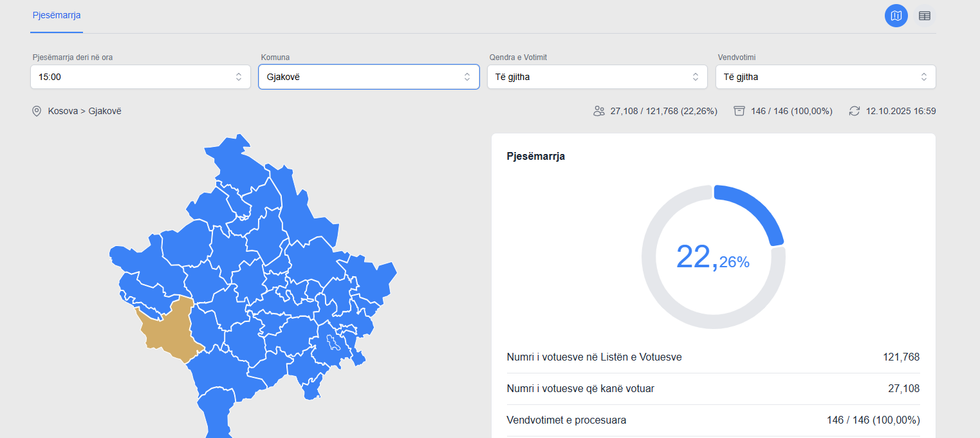Expand the Komuna dropdown showing Gjakovë
980x438 pixels.
[368, 77]
